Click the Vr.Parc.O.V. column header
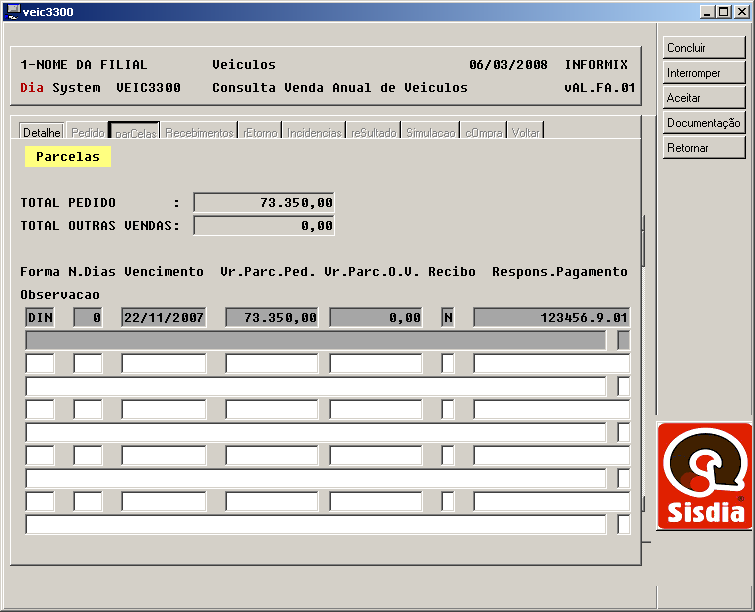Screen dimensions: 755x612 (x=372, y=272)
